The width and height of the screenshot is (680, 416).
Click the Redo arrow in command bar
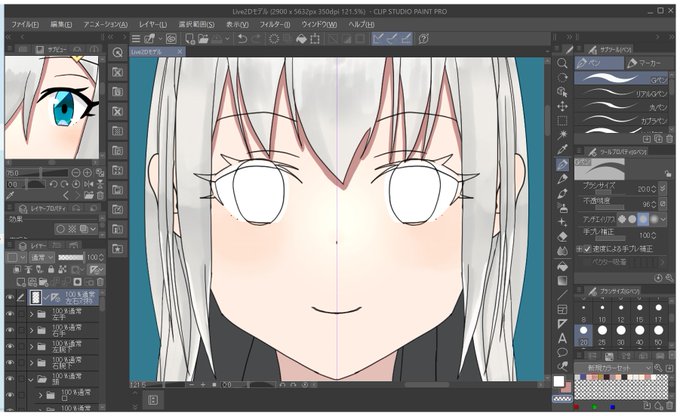pos(256,39)
